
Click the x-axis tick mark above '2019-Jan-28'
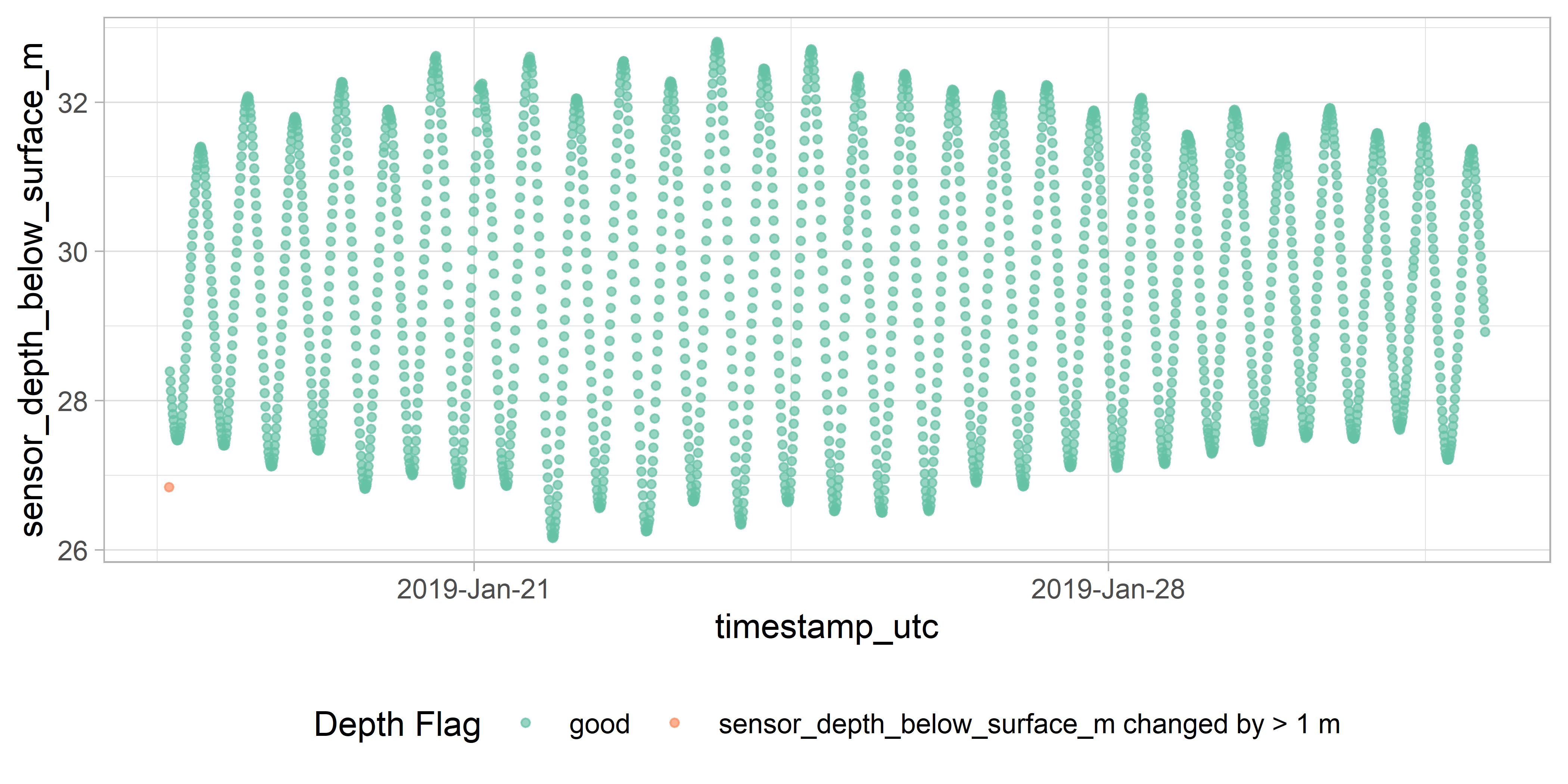coord(1108,566)
